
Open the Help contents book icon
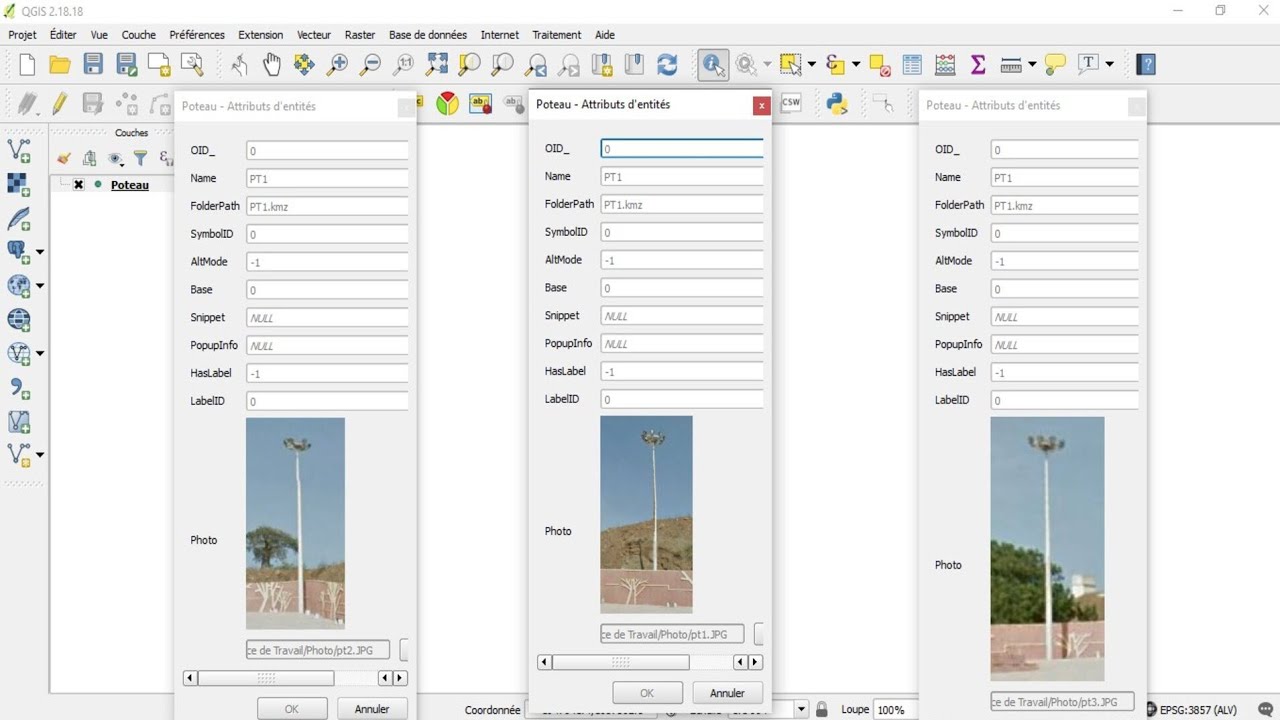click(x=1147, y=65)
